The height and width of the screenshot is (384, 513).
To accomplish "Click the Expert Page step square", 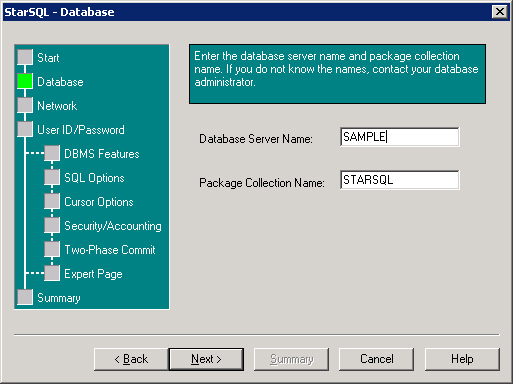I will [x=52, y=273].
